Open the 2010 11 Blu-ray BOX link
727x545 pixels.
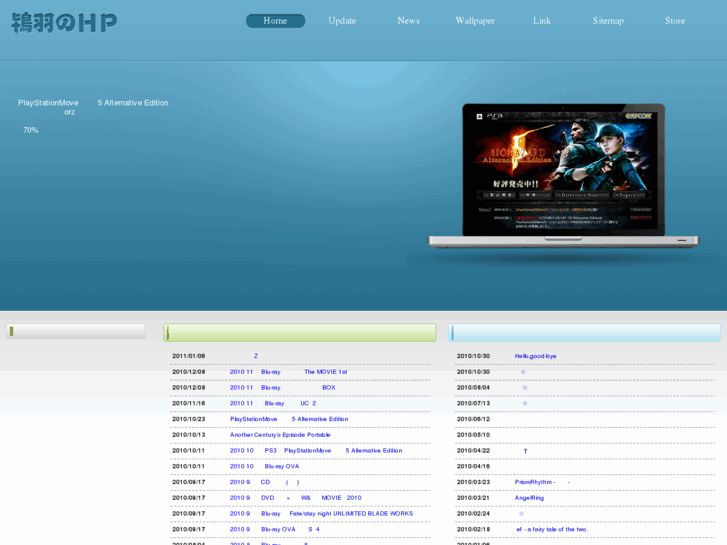click(x=282, y=387)
